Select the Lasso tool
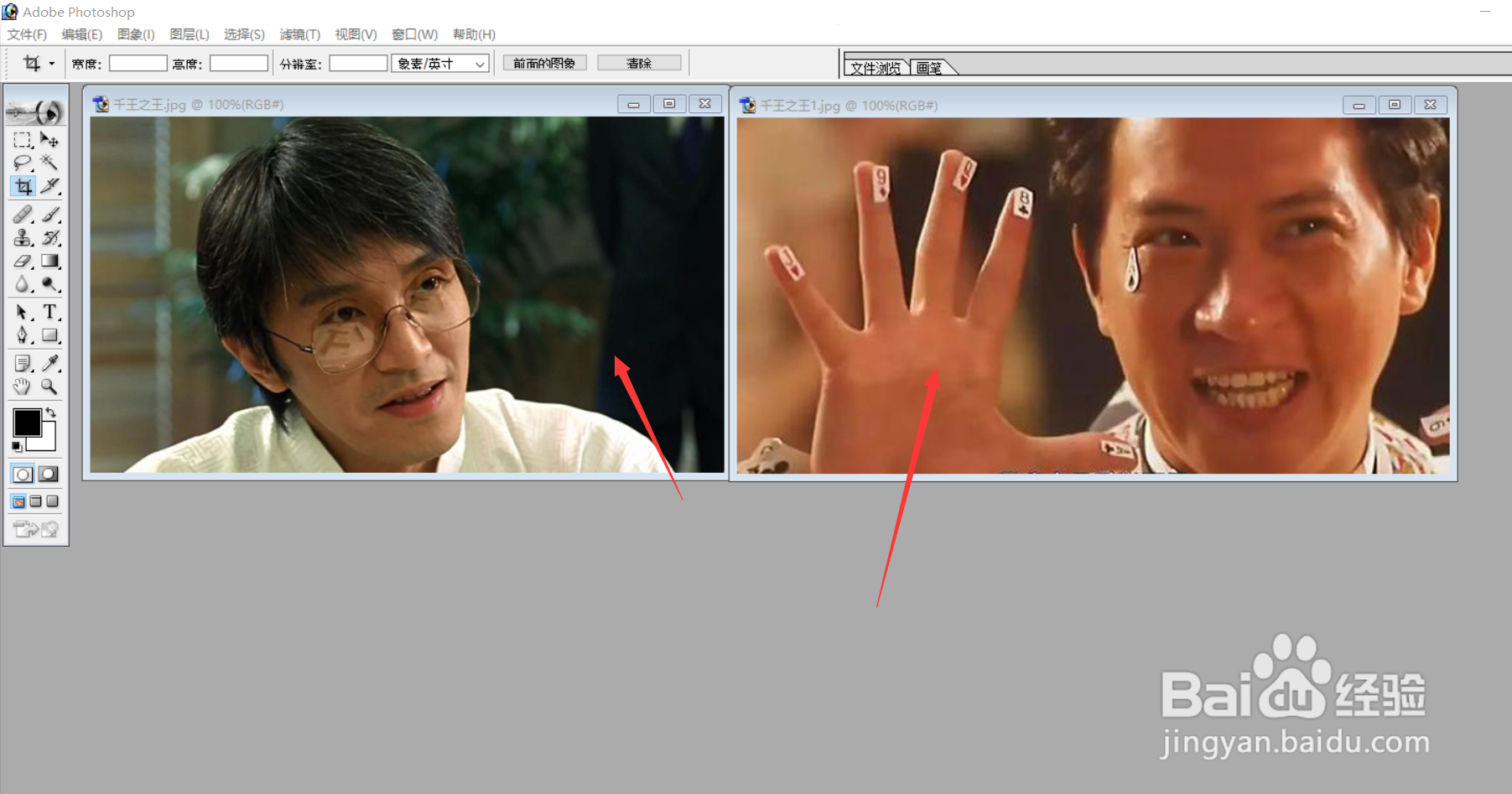Screen dimensions: 1512x794 click(23, 163)
